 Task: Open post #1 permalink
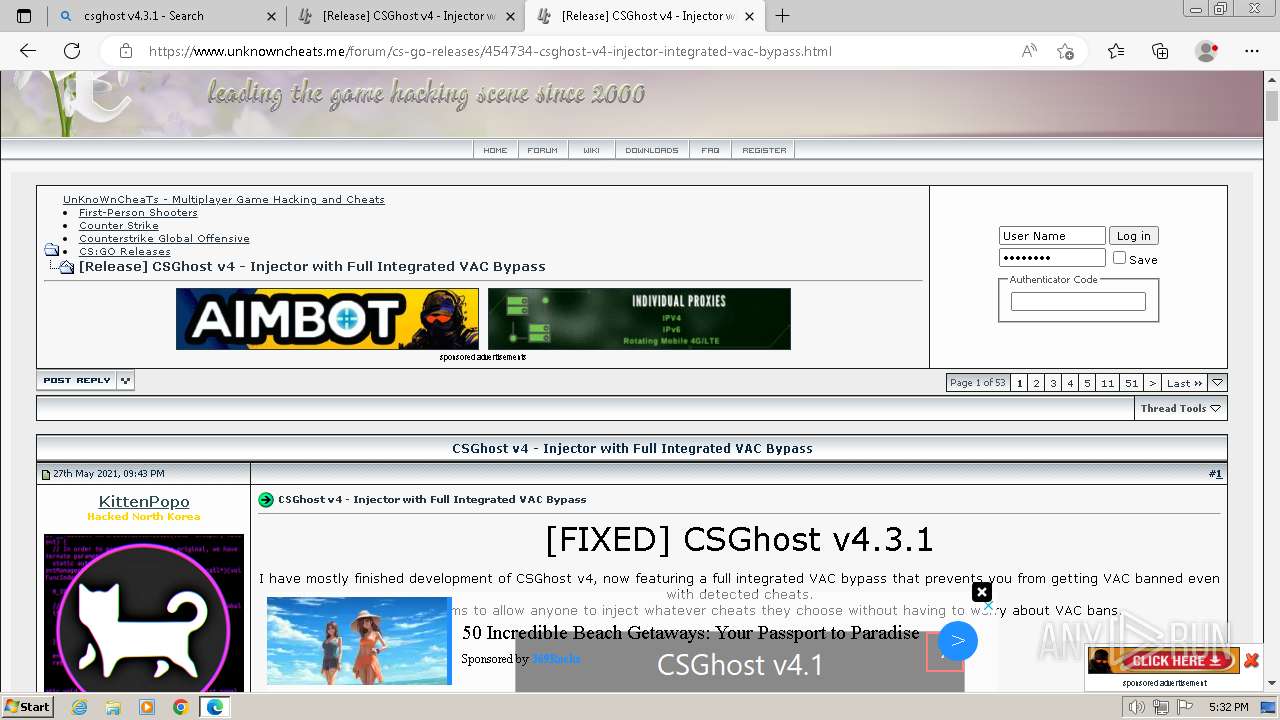pos(1215,473)
